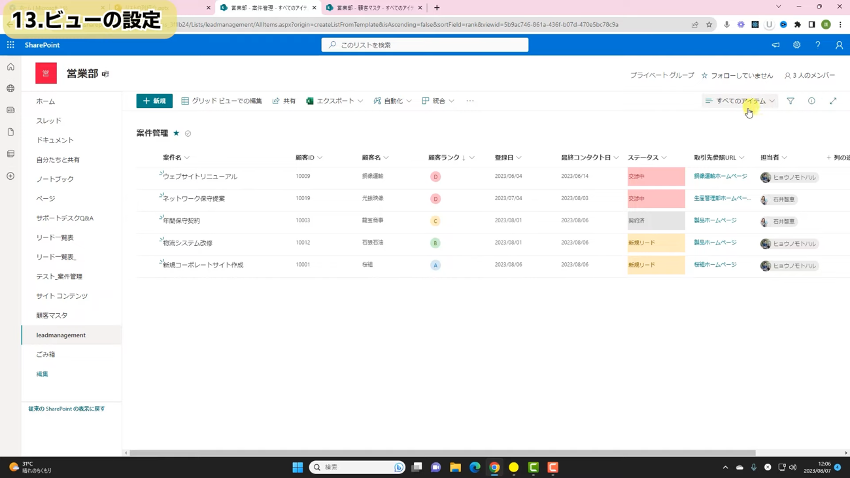Viewport: 850px width, 478px height.
Task: Go to ドキュメント in the left navigation
Action: [55, 139]
